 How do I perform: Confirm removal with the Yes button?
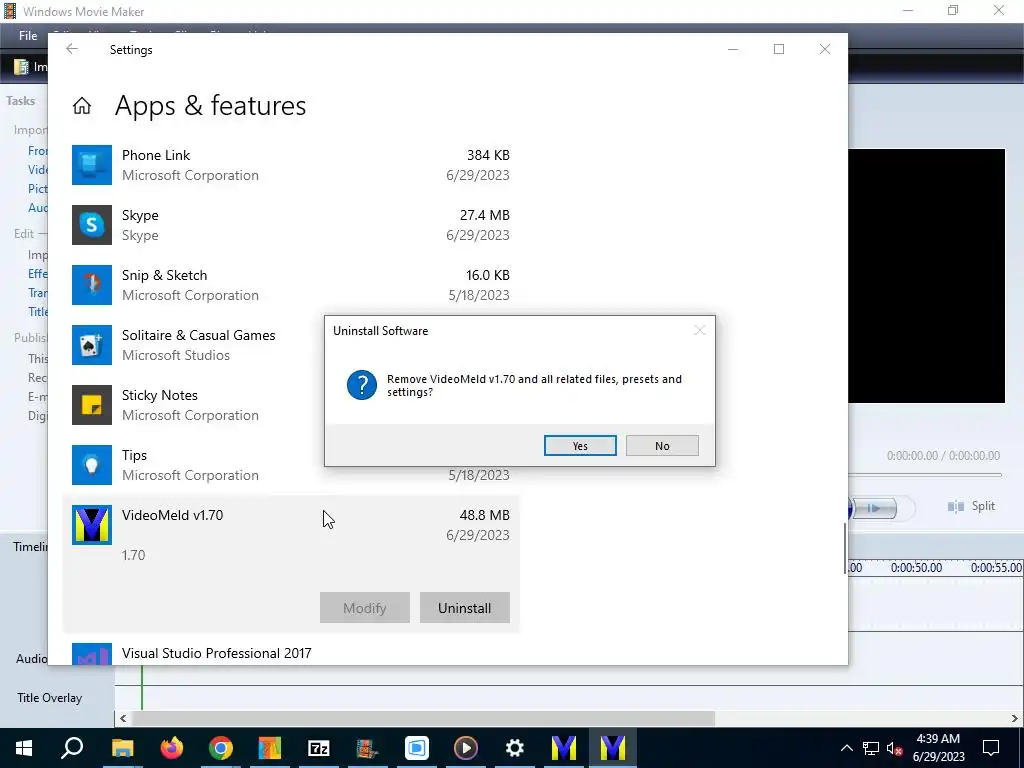(580, 445)
